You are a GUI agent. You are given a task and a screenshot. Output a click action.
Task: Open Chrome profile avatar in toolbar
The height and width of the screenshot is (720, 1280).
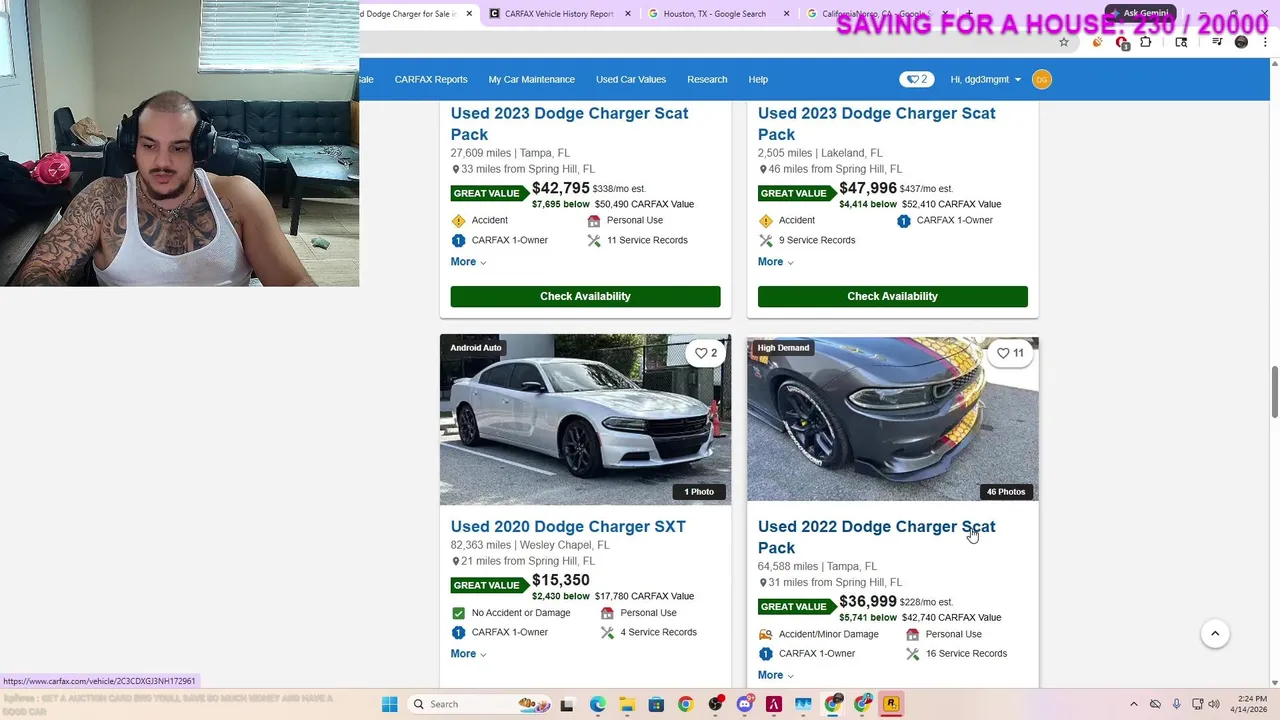pyautogui.click(x=1241, y=42)
